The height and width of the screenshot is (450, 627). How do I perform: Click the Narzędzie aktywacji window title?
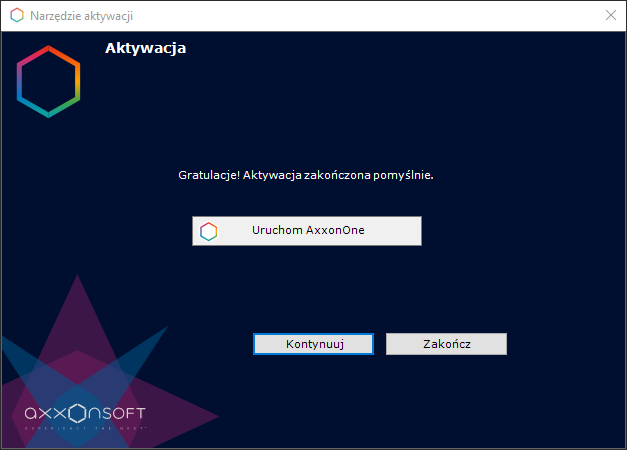click(82, 16)
